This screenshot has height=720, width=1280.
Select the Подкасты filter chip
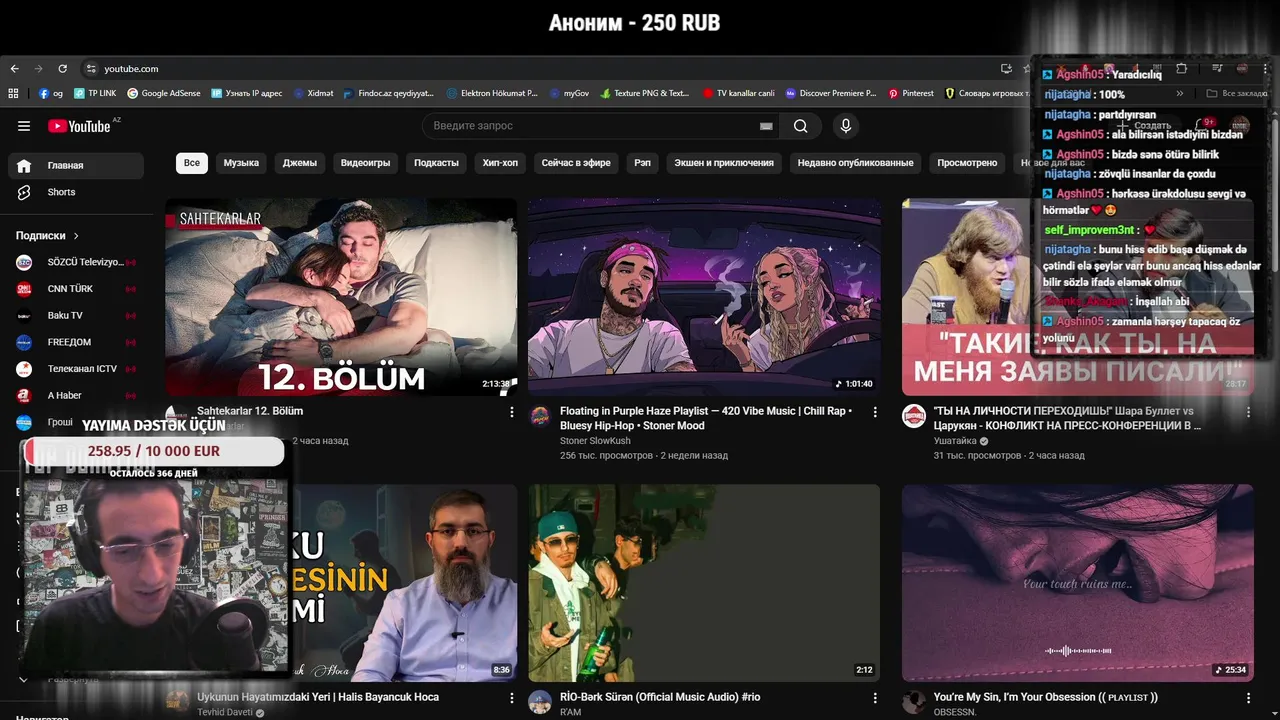436,163
